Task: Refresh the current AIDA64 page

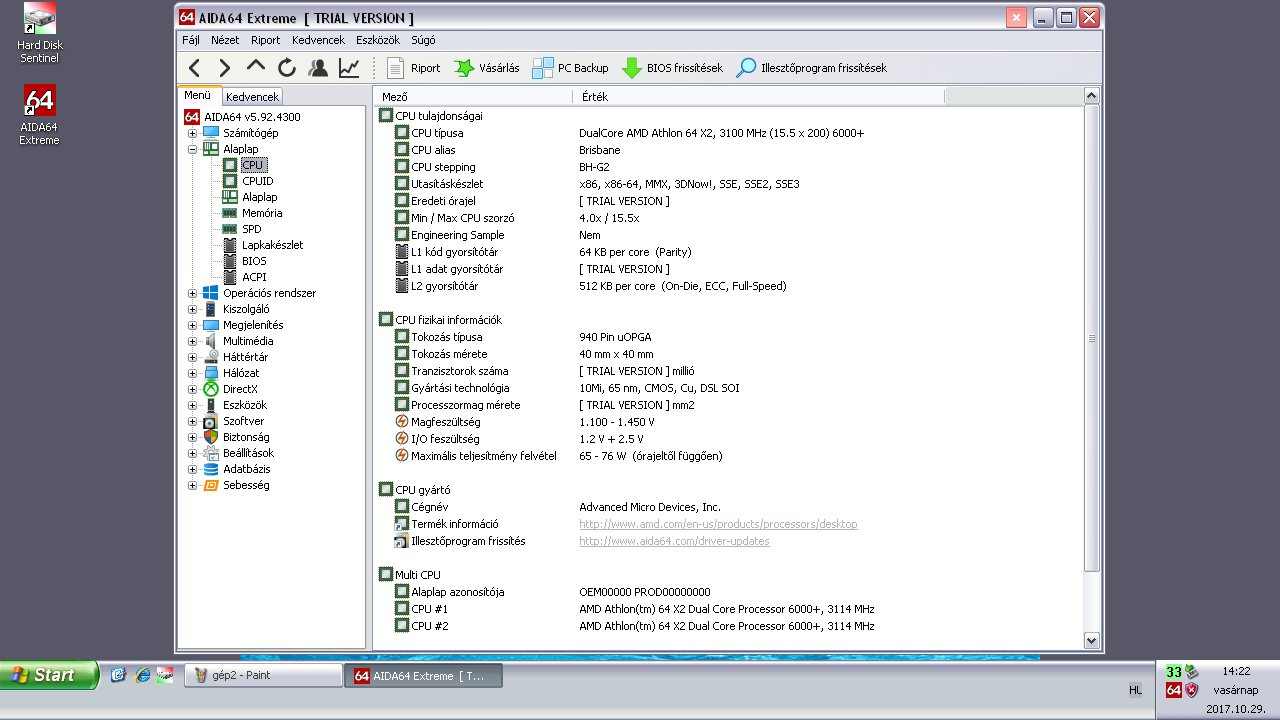Action: tap(287, 68)
